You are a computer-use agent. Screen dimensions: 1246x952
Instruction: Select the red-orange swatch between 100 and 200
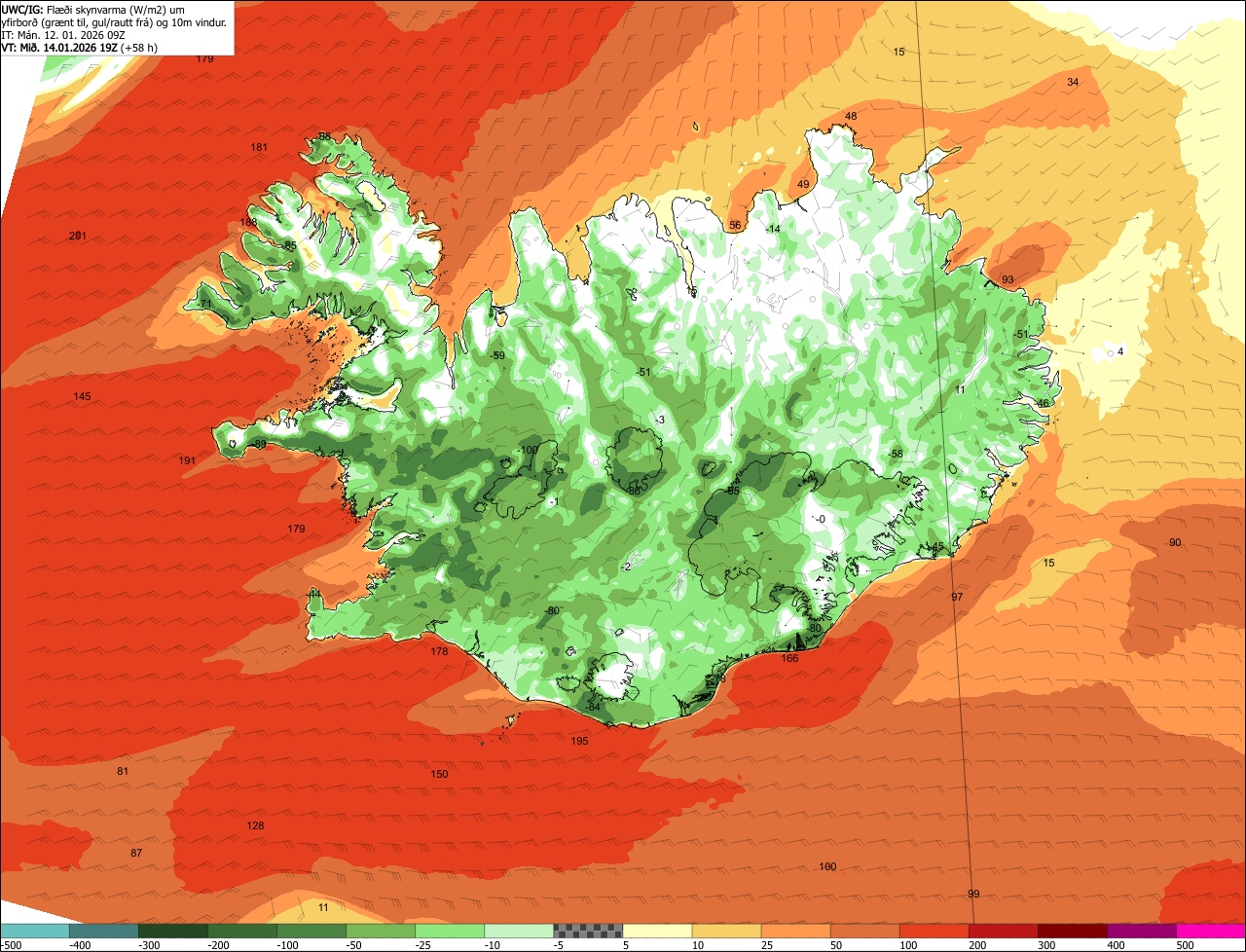pyautogui.click(x=934, y=931)
